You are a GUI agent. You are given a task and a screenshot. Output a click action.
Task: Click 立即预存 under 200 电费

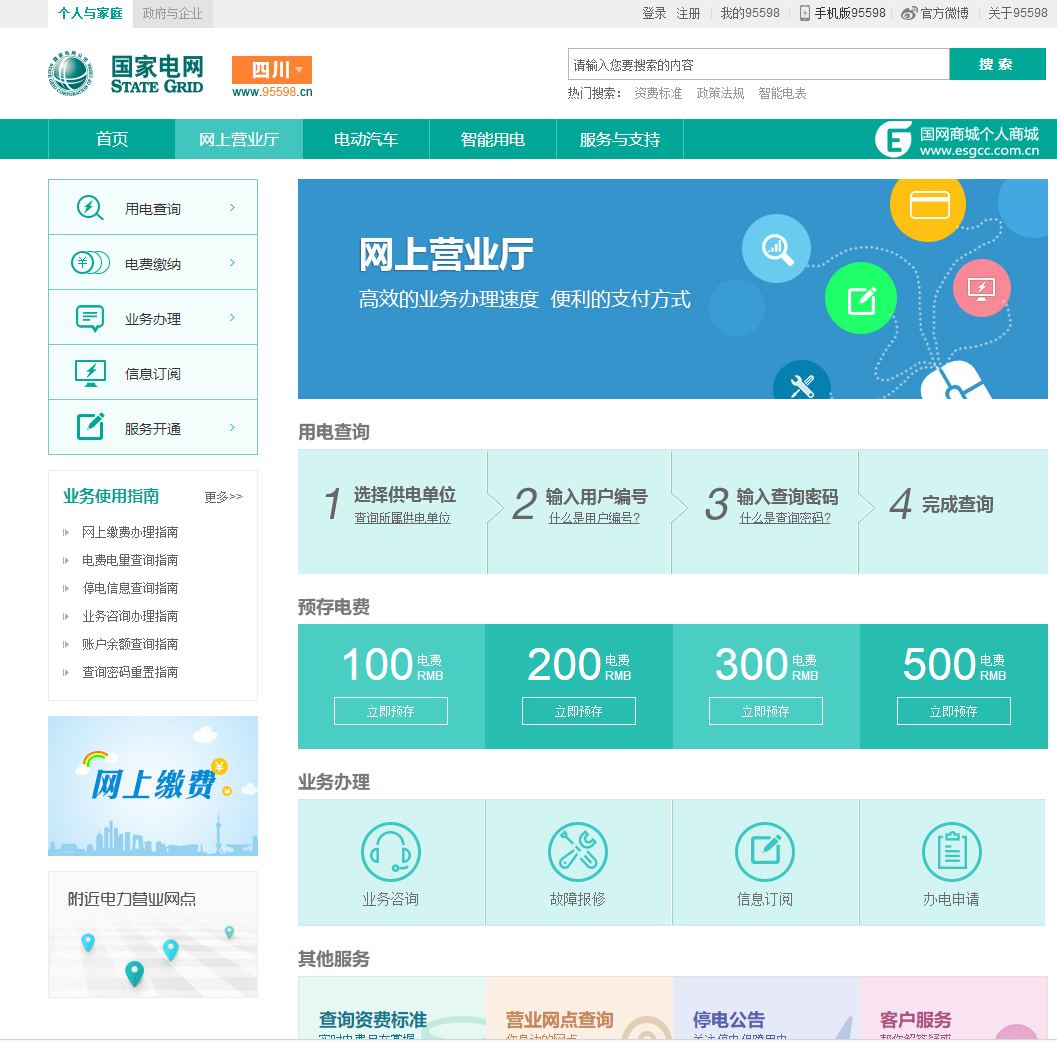(x=578, y=711)
